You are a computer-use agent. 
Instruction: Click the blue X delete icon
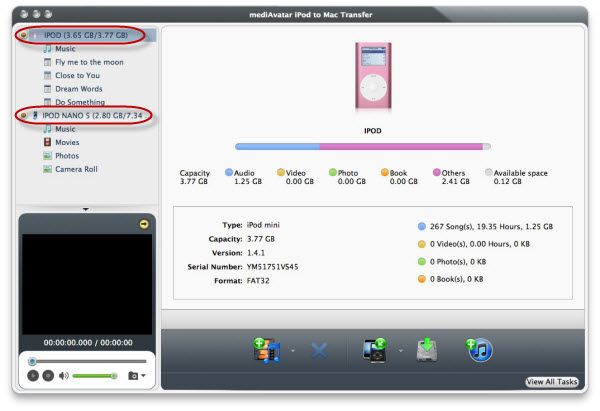[x=319, y=351]
